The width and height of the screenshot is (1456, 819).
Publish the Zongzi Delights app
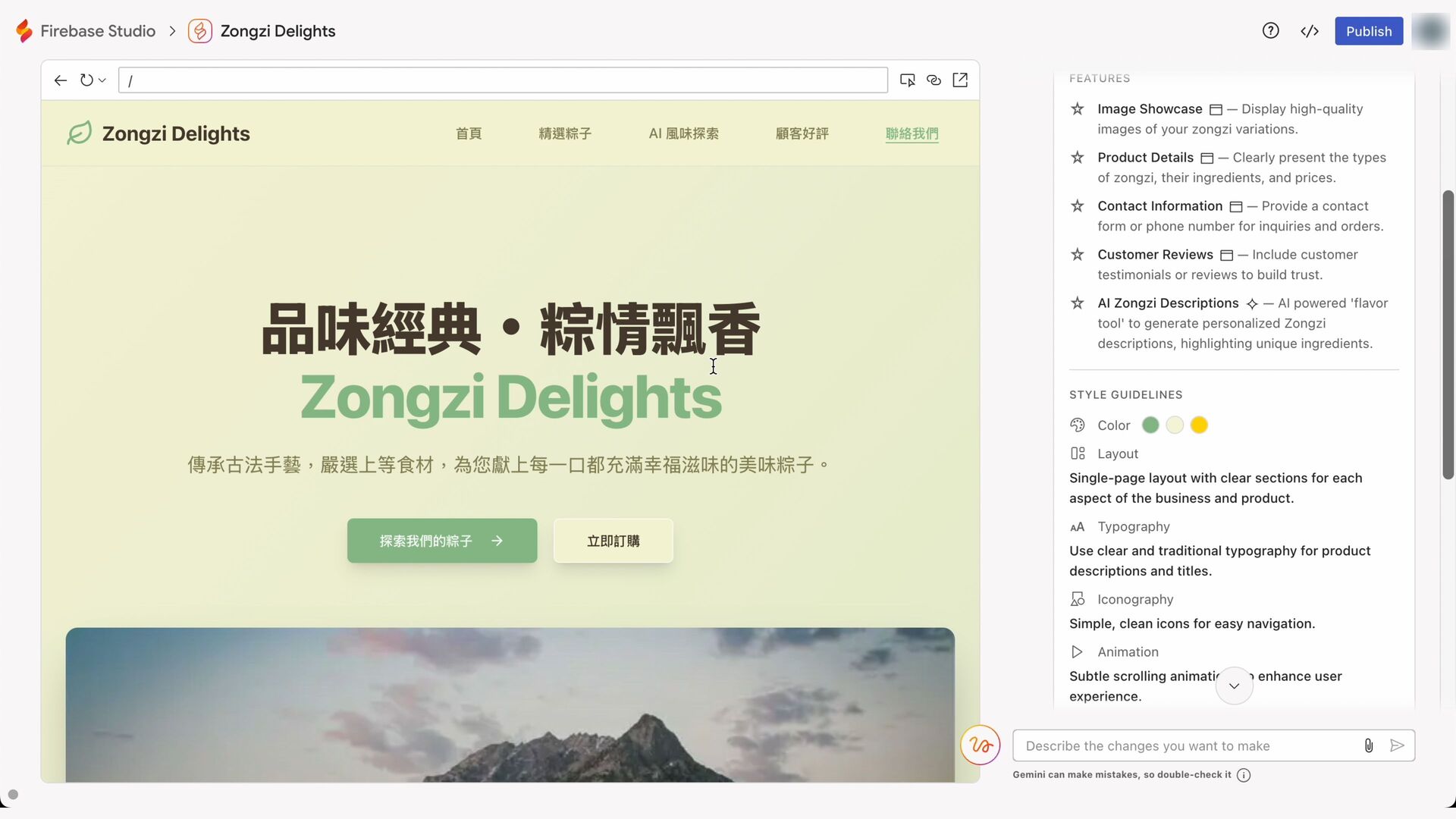click(1369, 31)
